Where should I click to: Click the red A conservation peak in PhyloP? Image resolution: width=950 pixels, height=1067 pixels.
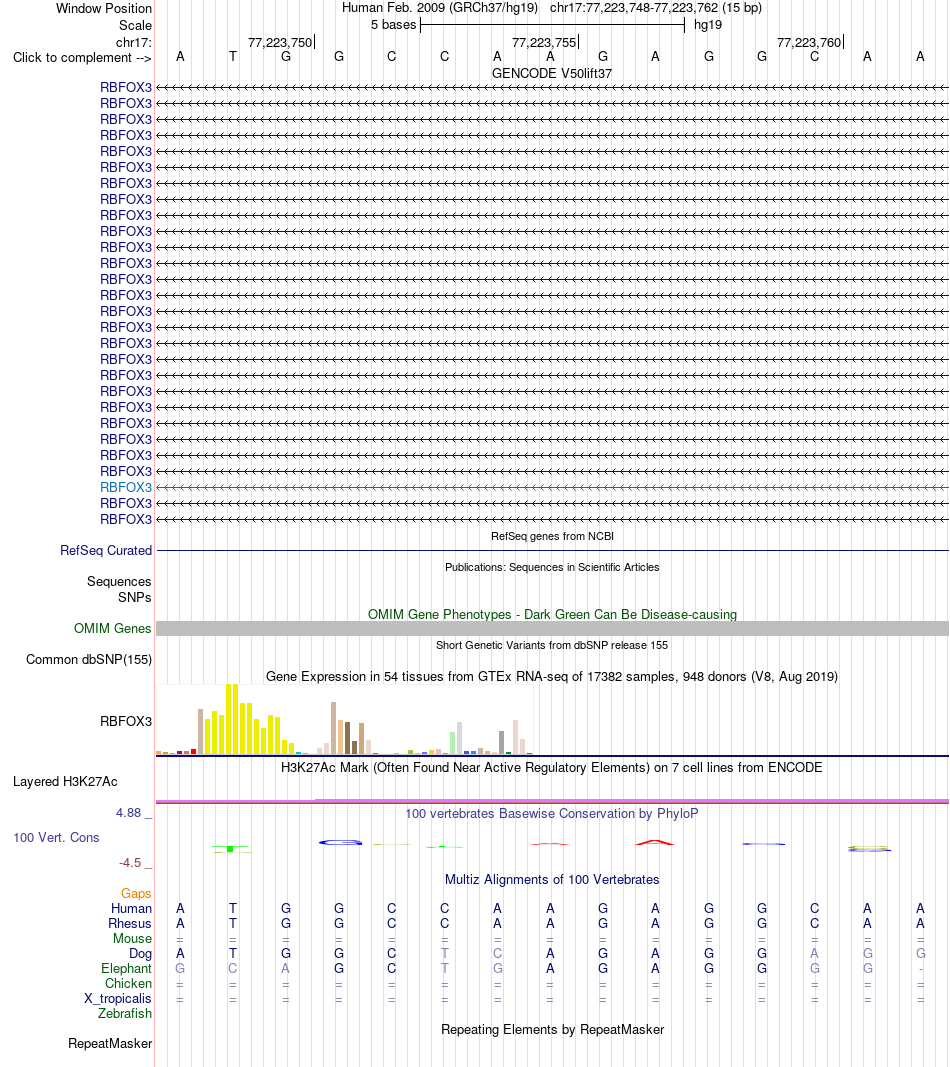(655, 842)
